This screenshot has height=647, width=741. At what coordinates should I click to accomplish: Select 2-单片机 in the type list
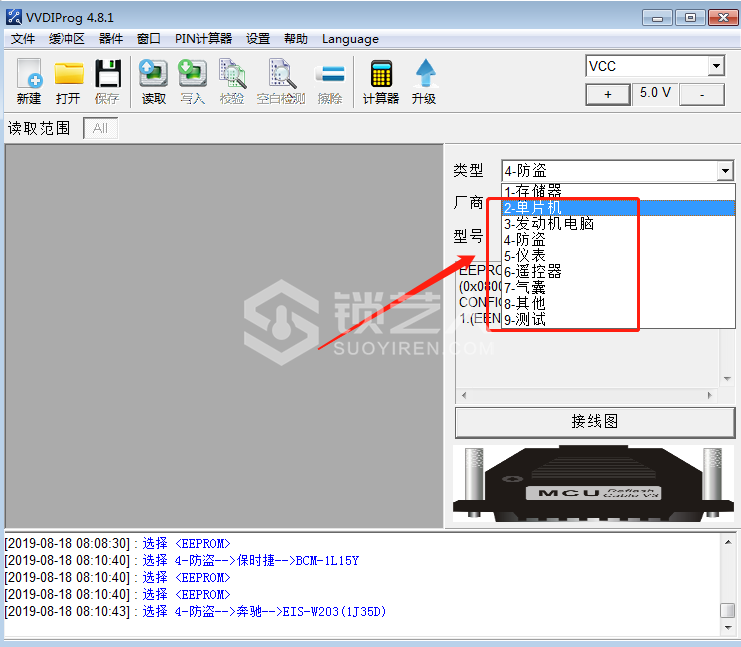click(x=618, y=207)
